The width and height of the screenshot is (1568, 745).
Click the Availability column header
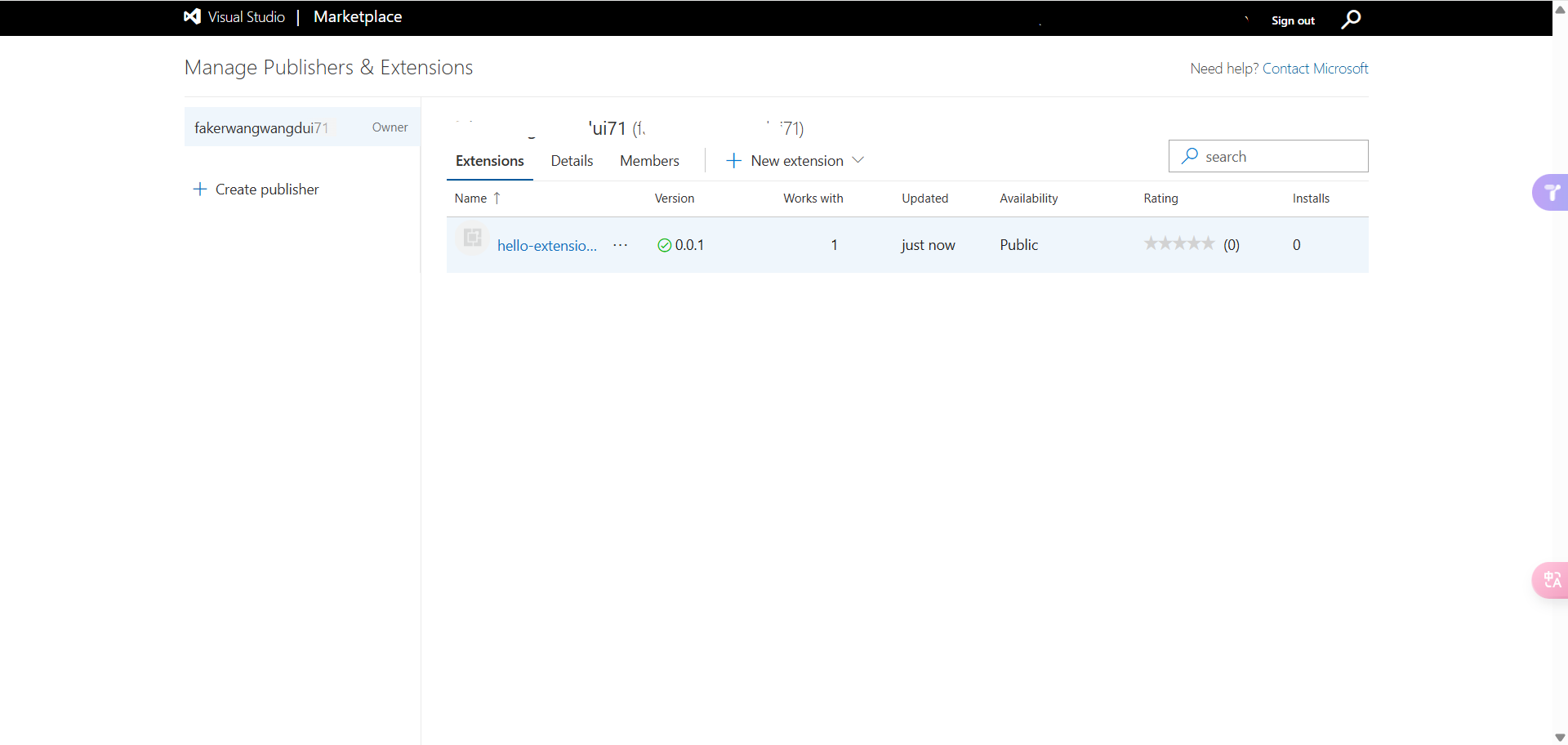(x=1029, y=199)
